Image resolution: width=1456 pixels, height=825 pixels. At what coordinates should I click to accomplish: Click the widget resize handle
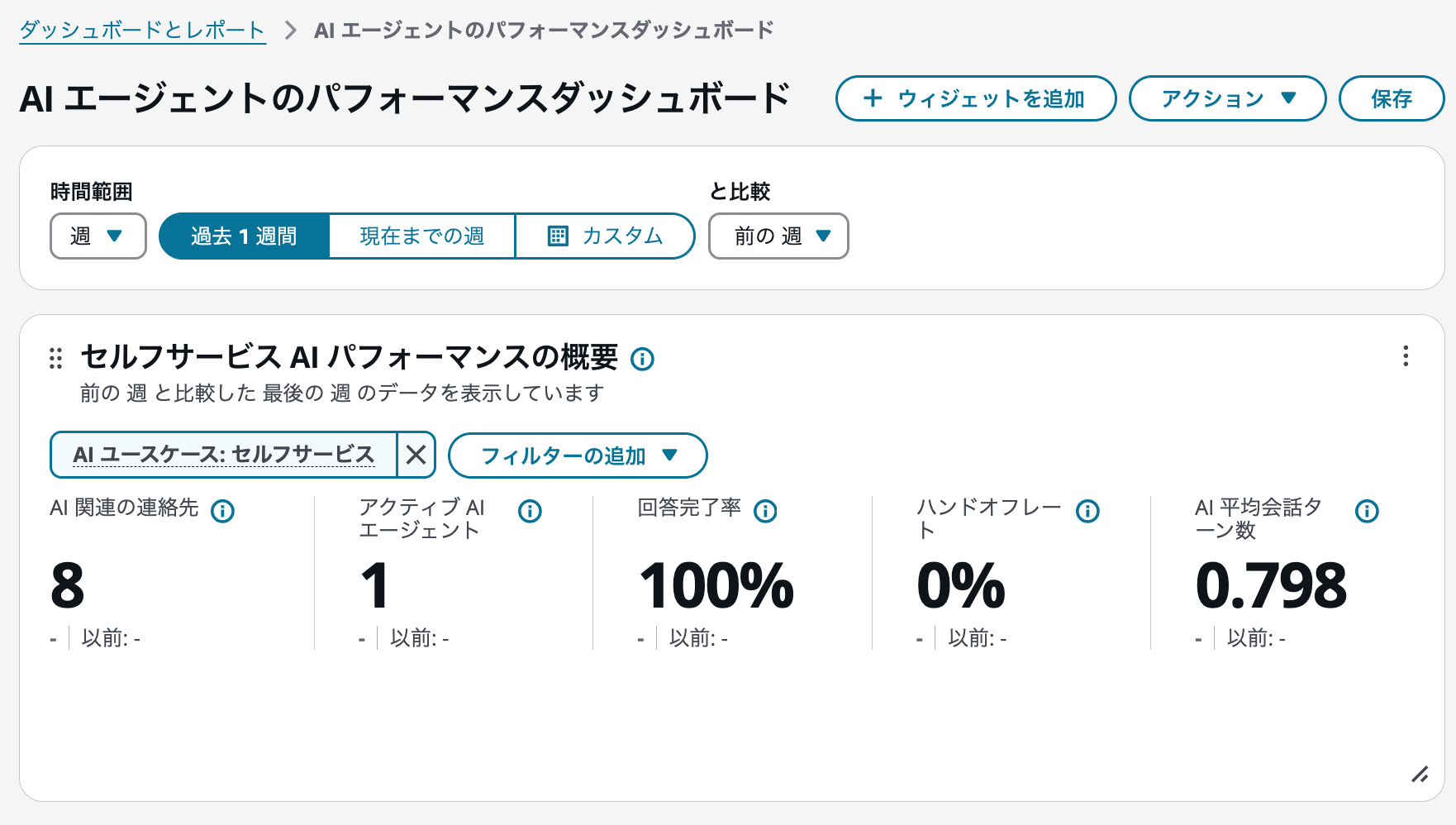click(1422, 775)
